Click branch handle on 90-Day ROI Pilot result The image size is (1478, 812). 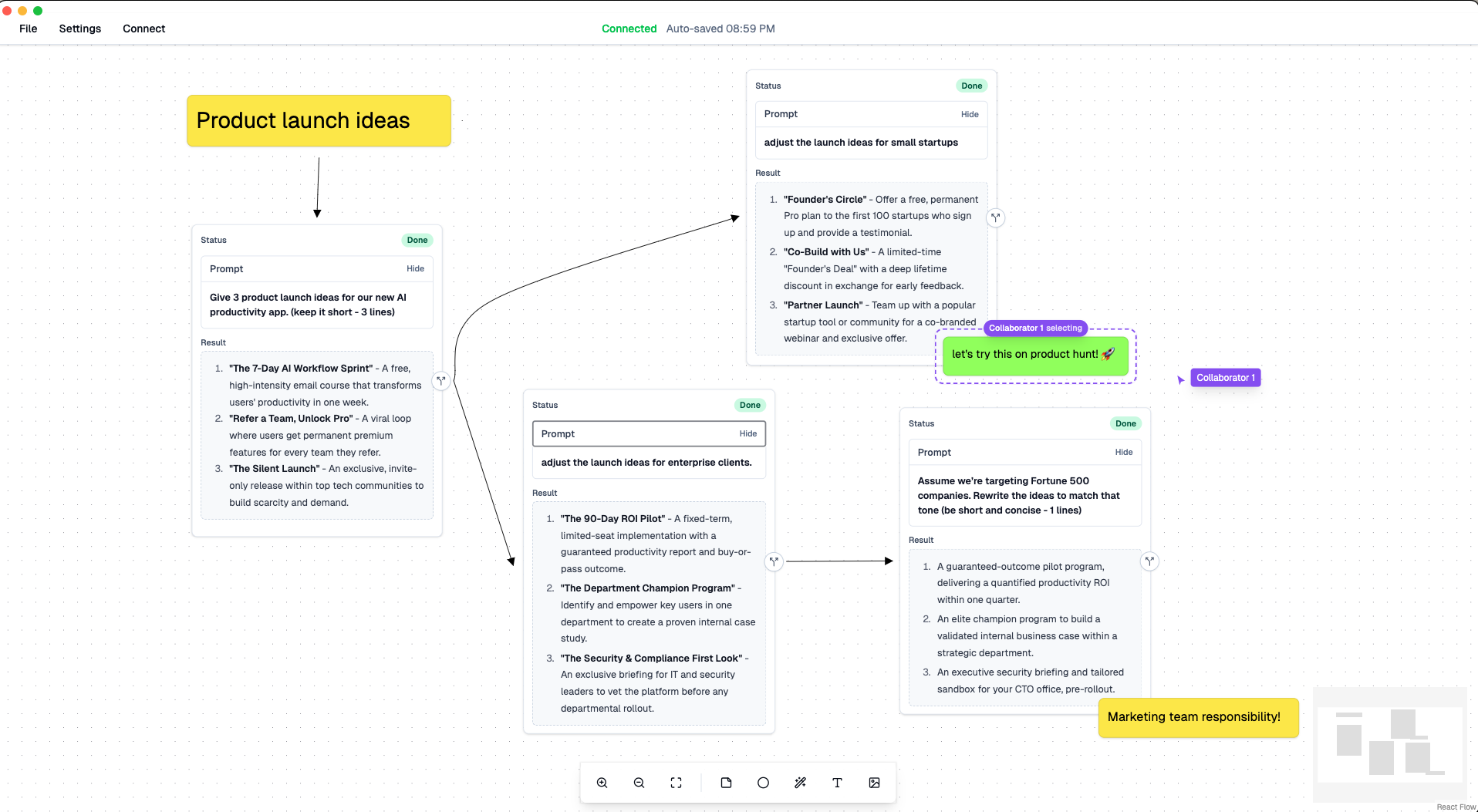[x=774, y=561]
